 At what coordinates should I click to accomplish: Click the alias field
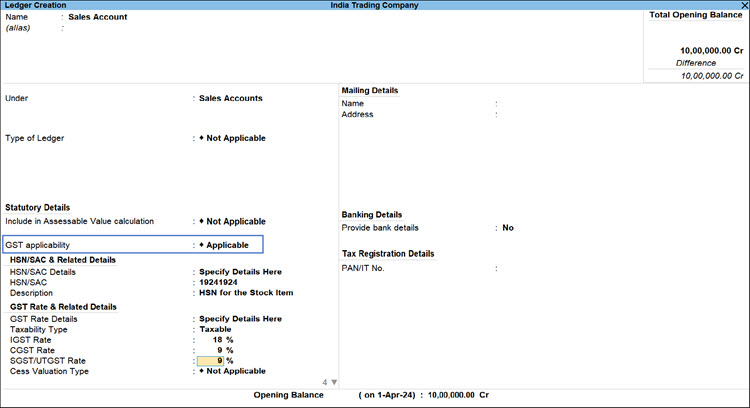click(x=100, y=28)
